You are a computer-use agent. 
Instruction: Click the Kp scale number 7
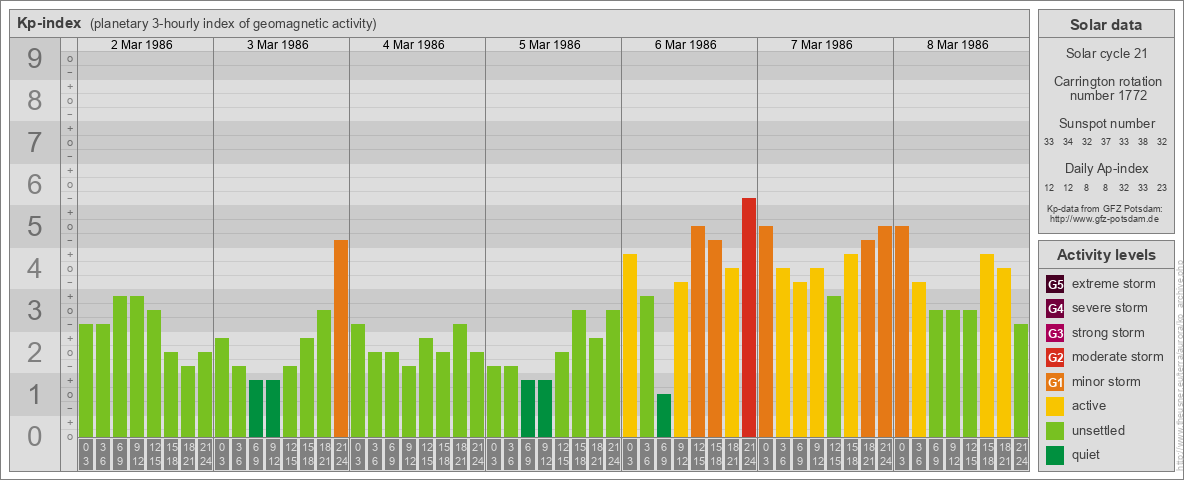point(35,143)
